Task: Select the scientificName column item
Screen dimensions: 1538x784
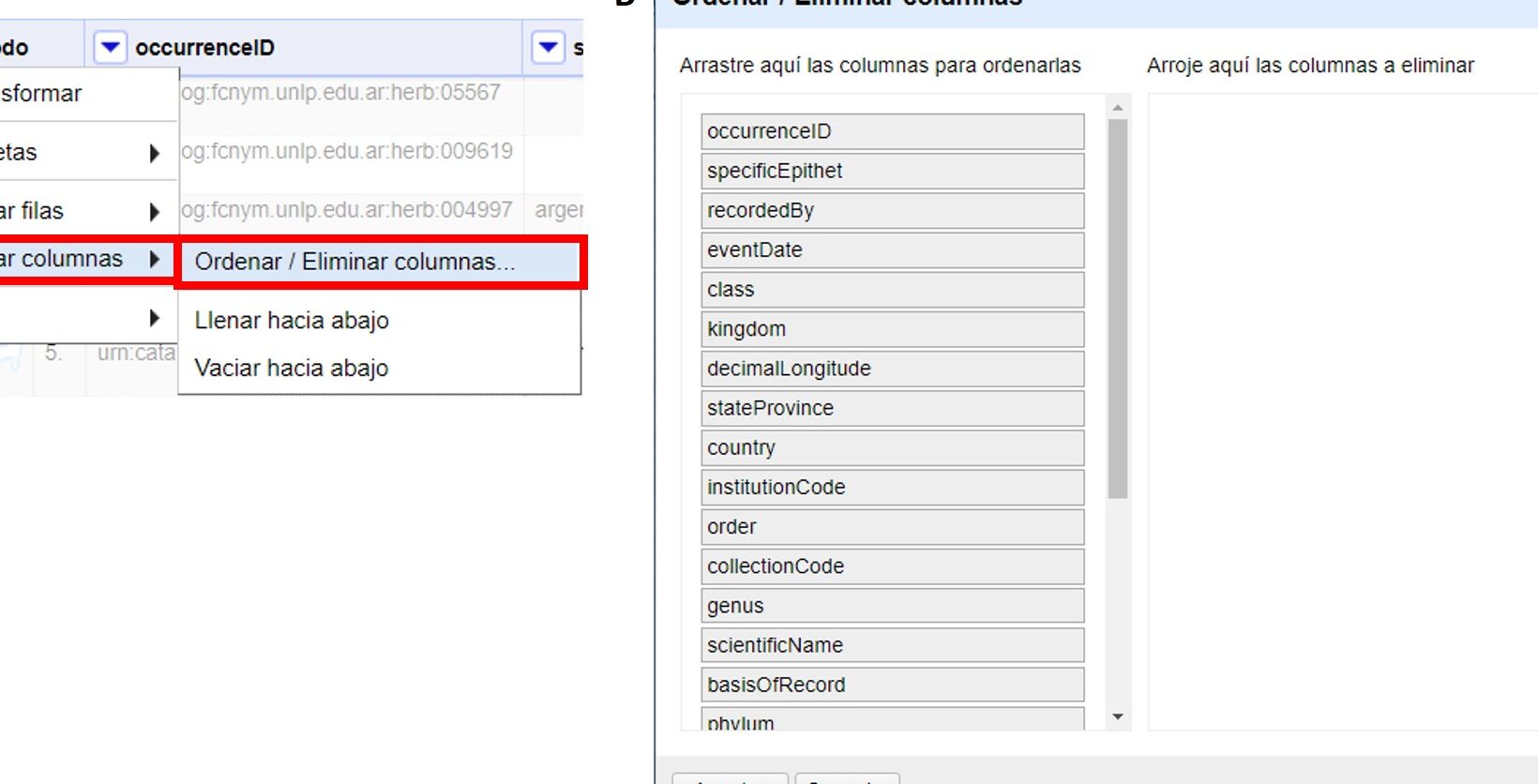Action: (892, 645)
